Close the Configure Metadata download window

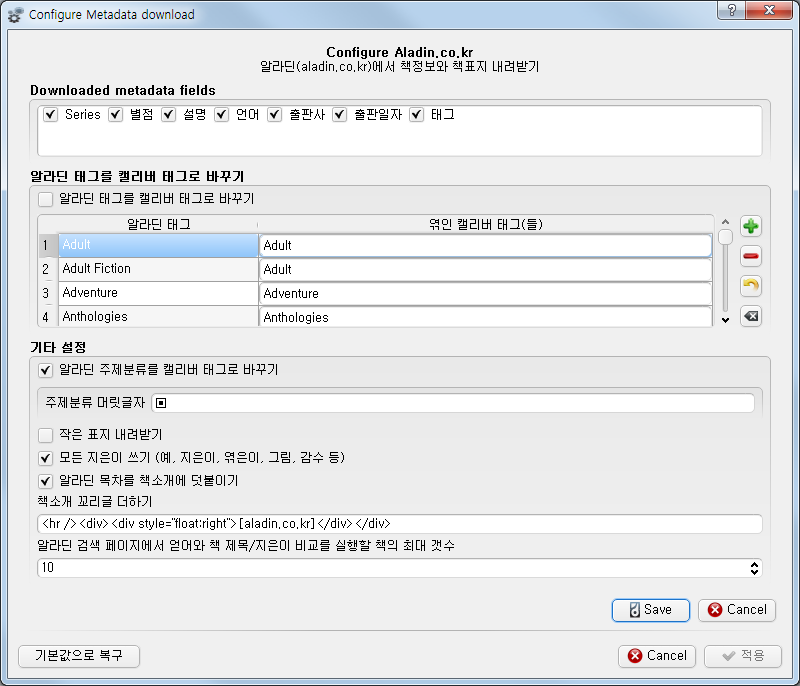tap(769, 10)
